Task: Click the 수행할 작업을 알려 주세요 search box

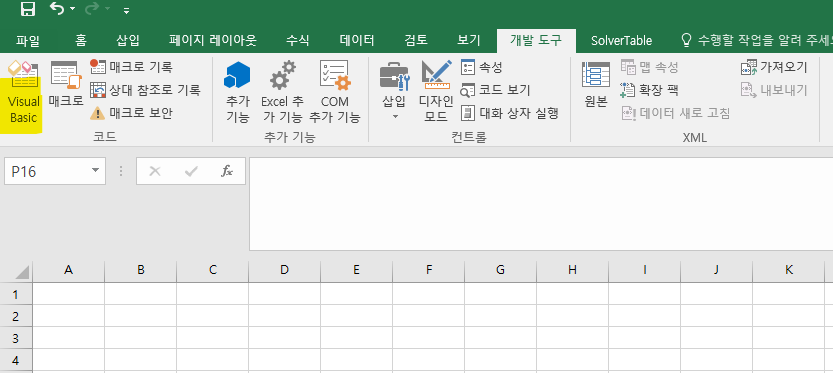Action: pos(756,40)
